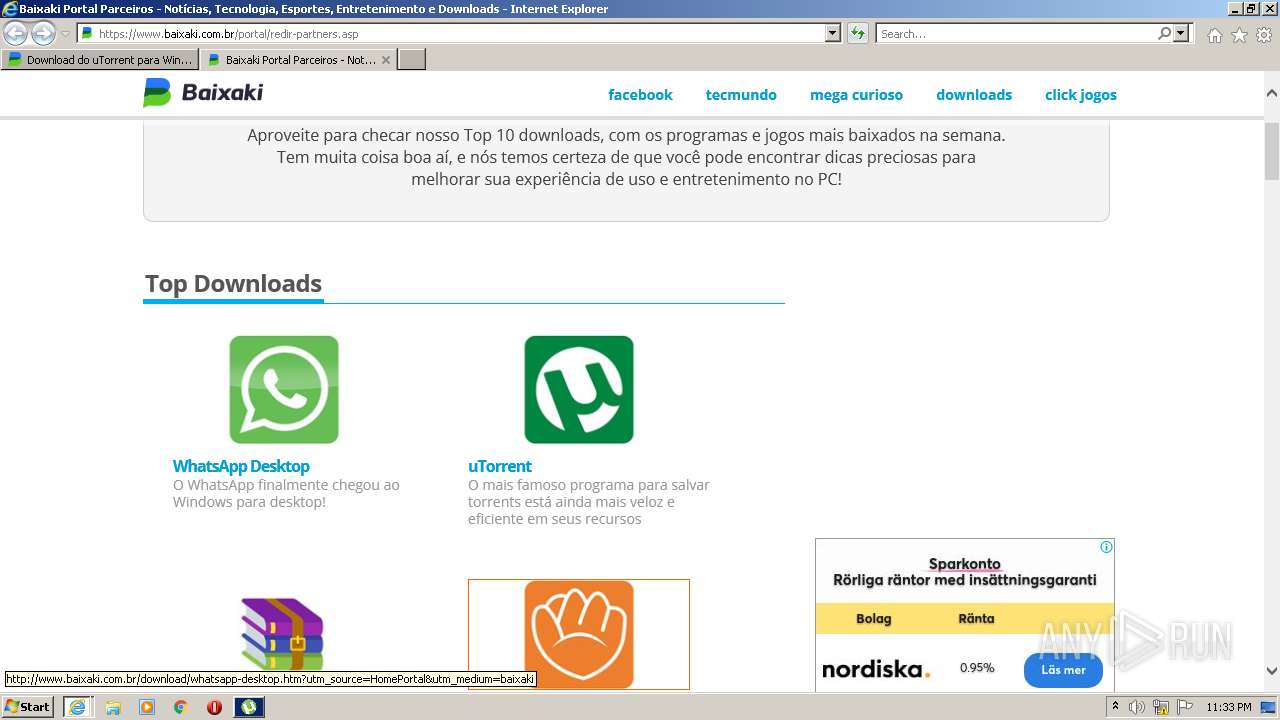Screen dimensions: 1280x720
Task: Open the media player taskbar icon
Action: point(147,707)
